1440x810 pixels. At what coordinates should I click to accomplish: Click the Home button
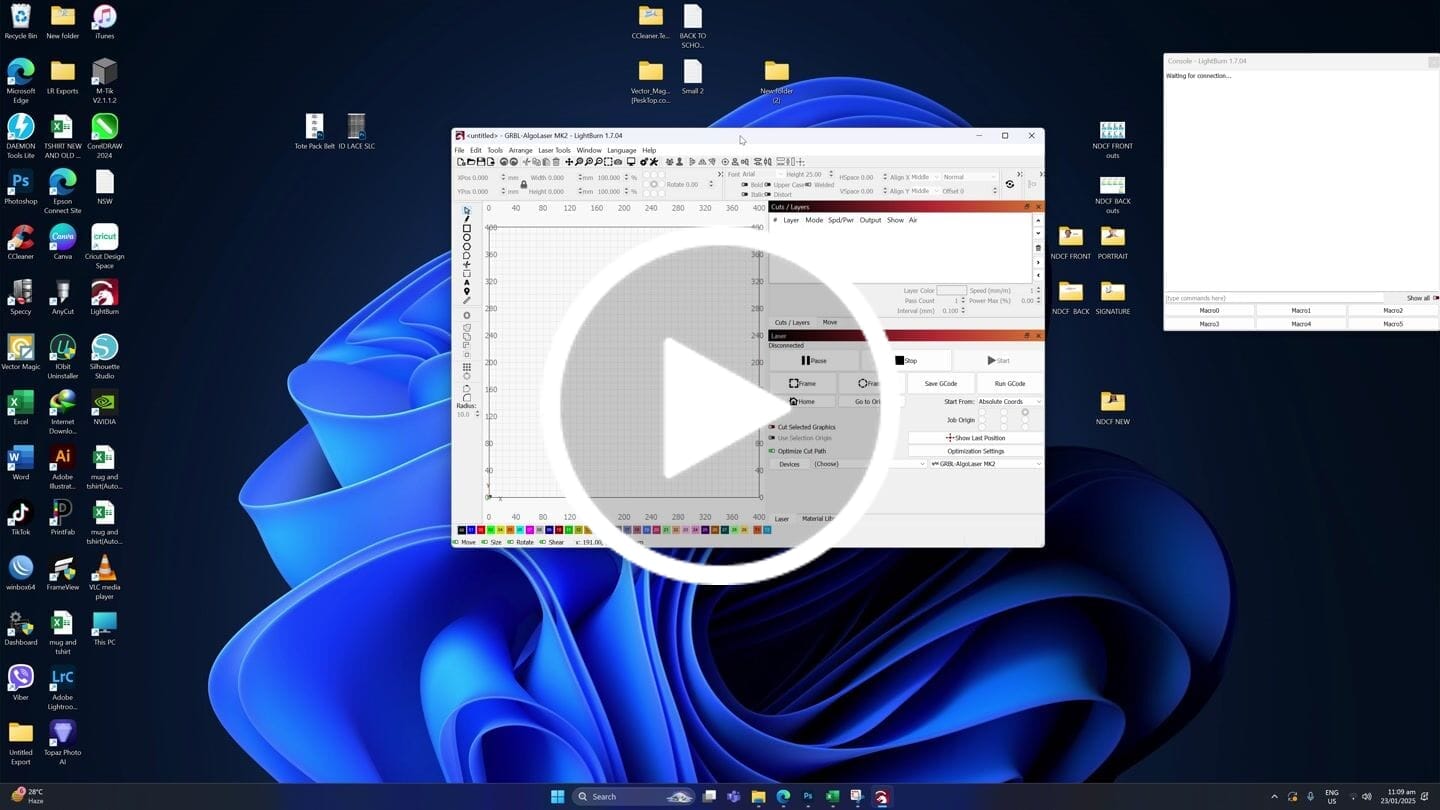(801, 401)
